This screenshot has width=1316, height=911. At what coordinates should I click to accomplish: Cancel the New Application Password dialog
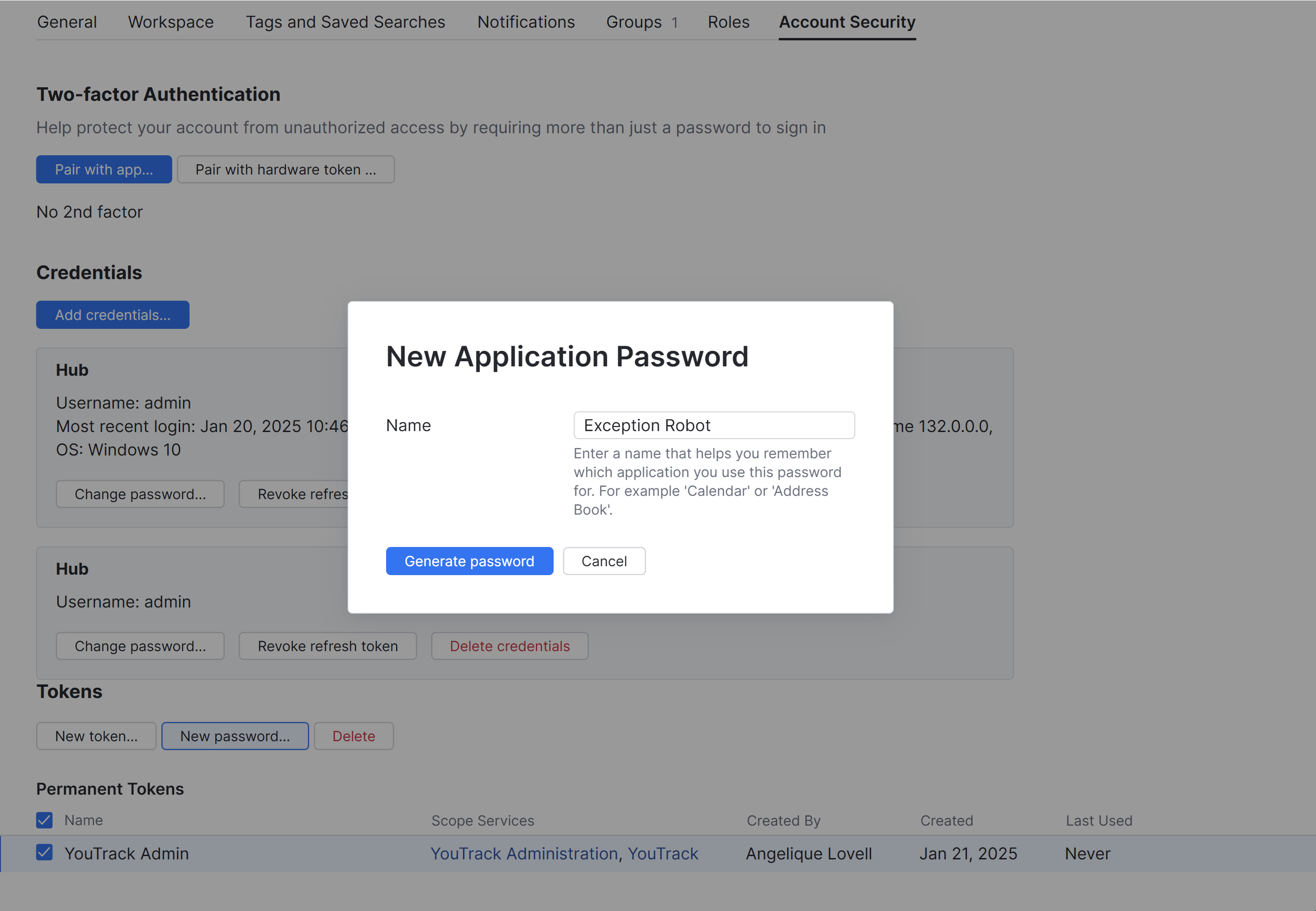click(604, 561)
